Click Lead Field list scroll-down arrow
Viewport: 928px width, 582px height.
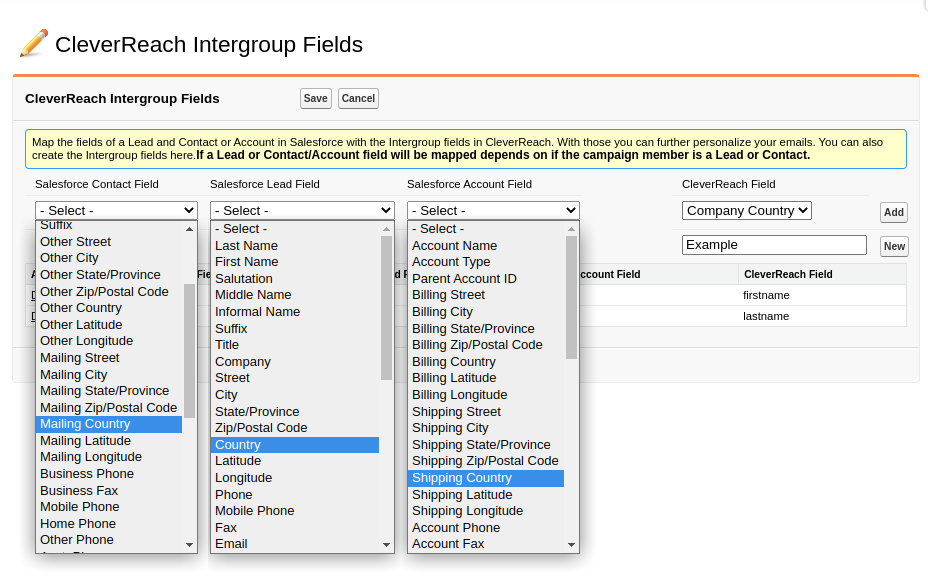coord(386,545)
